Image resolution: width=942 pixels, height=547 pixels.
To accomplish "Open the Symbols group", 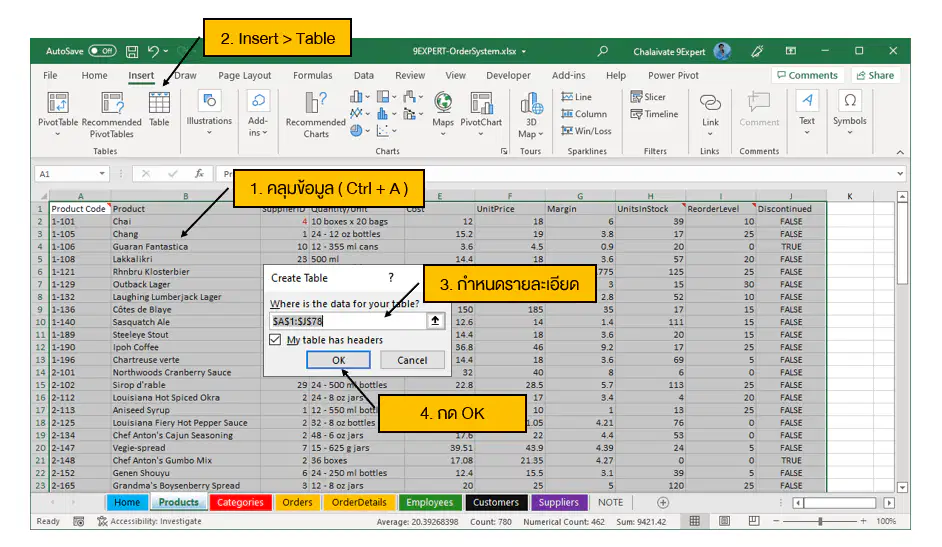I will (849, 113).
